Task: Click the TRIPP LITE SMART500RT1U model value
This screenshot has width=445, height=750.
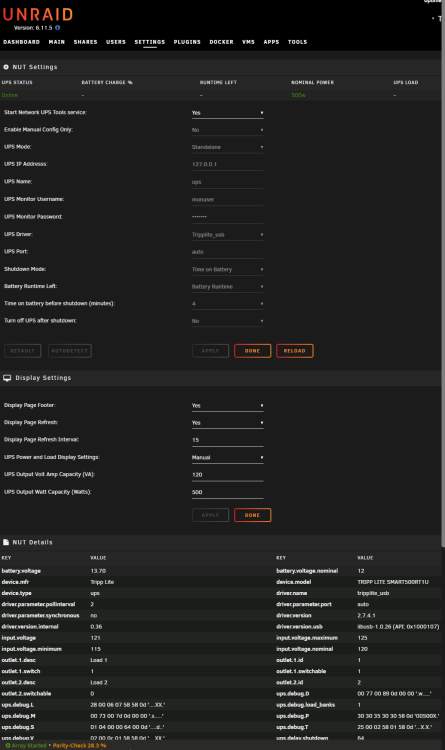Action: click(x=393, y=583)
